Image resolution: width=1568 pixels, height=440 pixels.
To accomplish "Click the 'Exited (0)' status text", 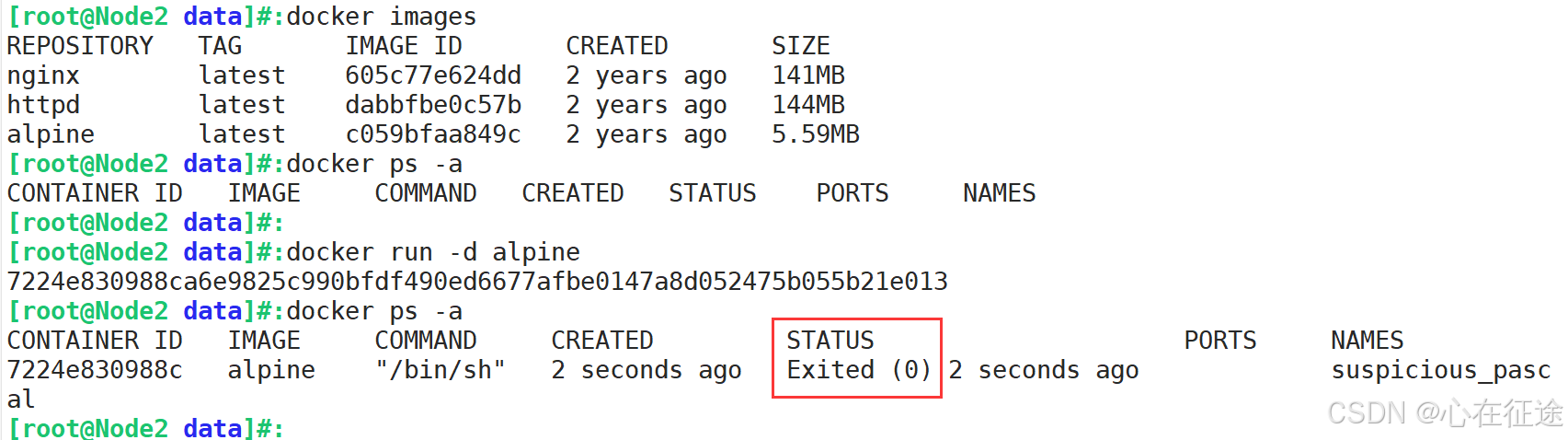I will [x=859, y=370].
